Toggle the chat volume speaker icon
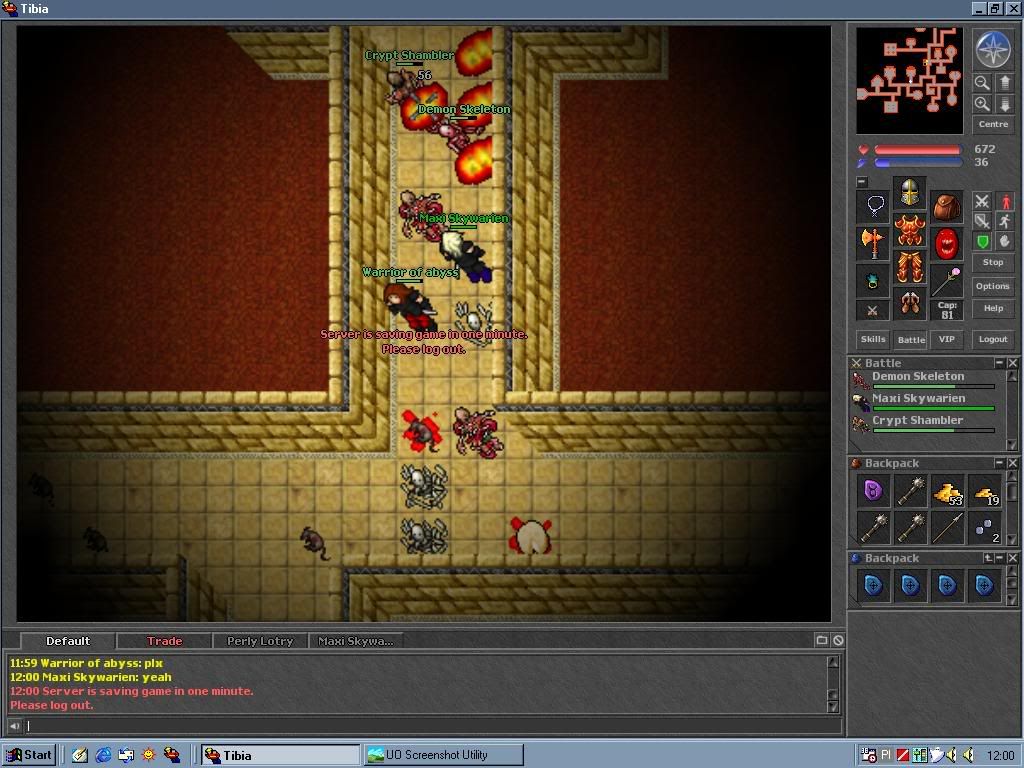1024x768 pixels. tap(14, 726)
